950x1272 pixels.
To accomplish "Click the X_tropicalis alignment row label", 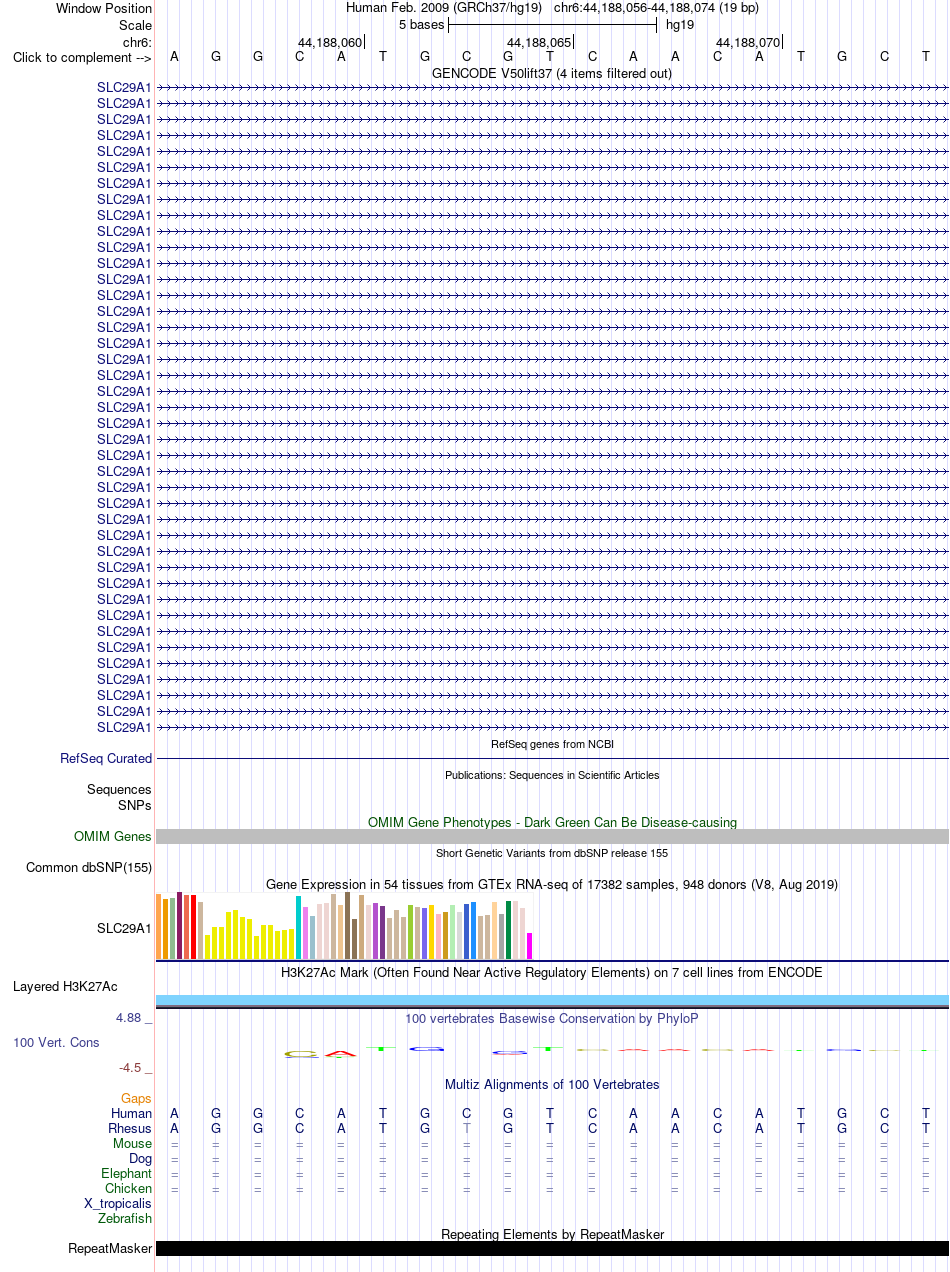I will point(118,1203).
